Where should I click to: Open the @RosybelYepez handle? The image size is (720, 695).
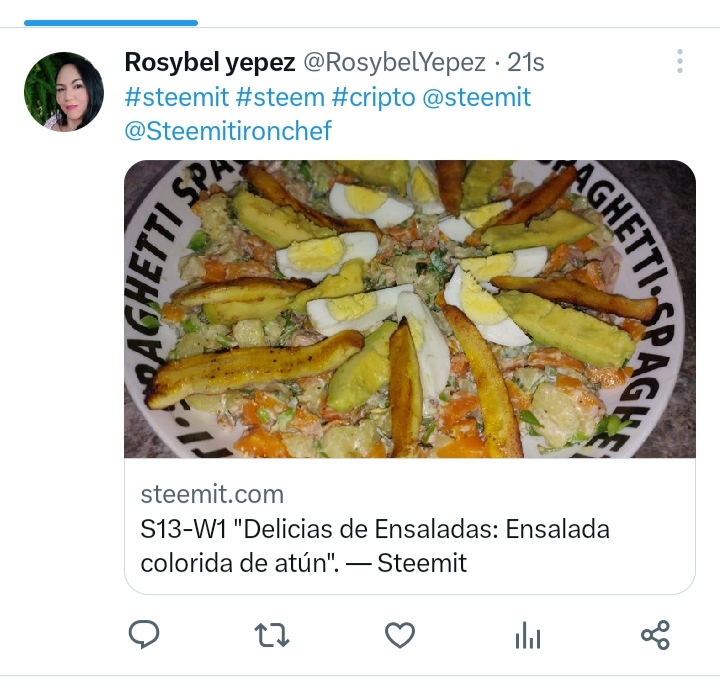coord(394,62)
